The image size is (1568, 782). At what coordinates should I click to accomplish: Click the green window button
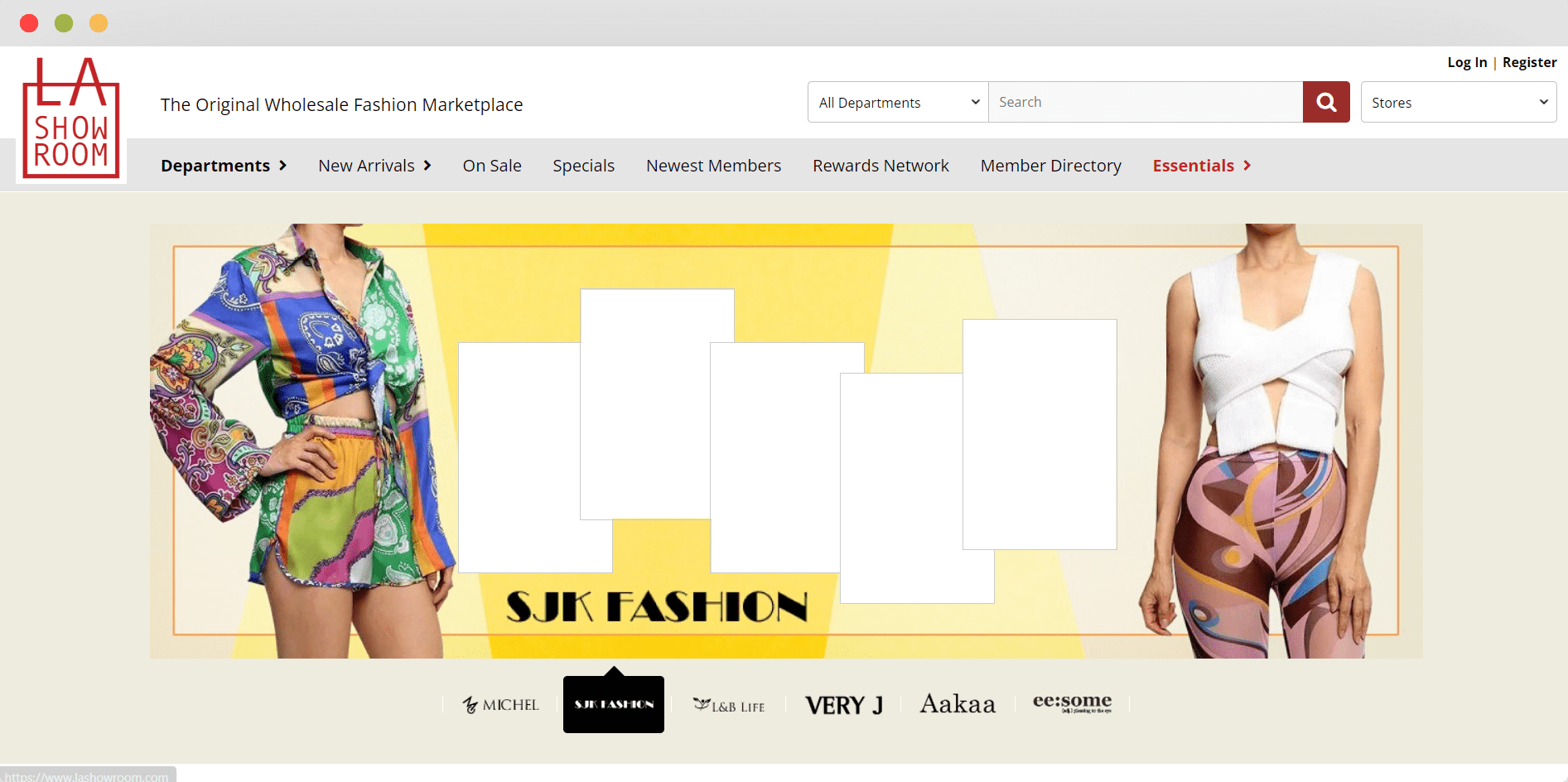[64, 23]
